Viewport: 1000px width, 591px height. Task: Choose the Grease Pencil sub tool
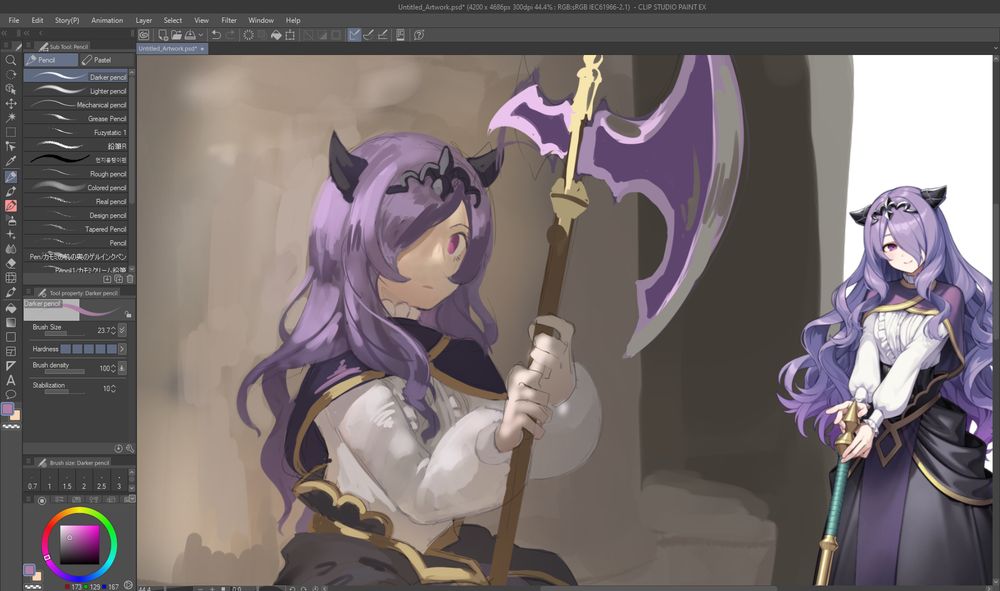click(x=76, y=119)
